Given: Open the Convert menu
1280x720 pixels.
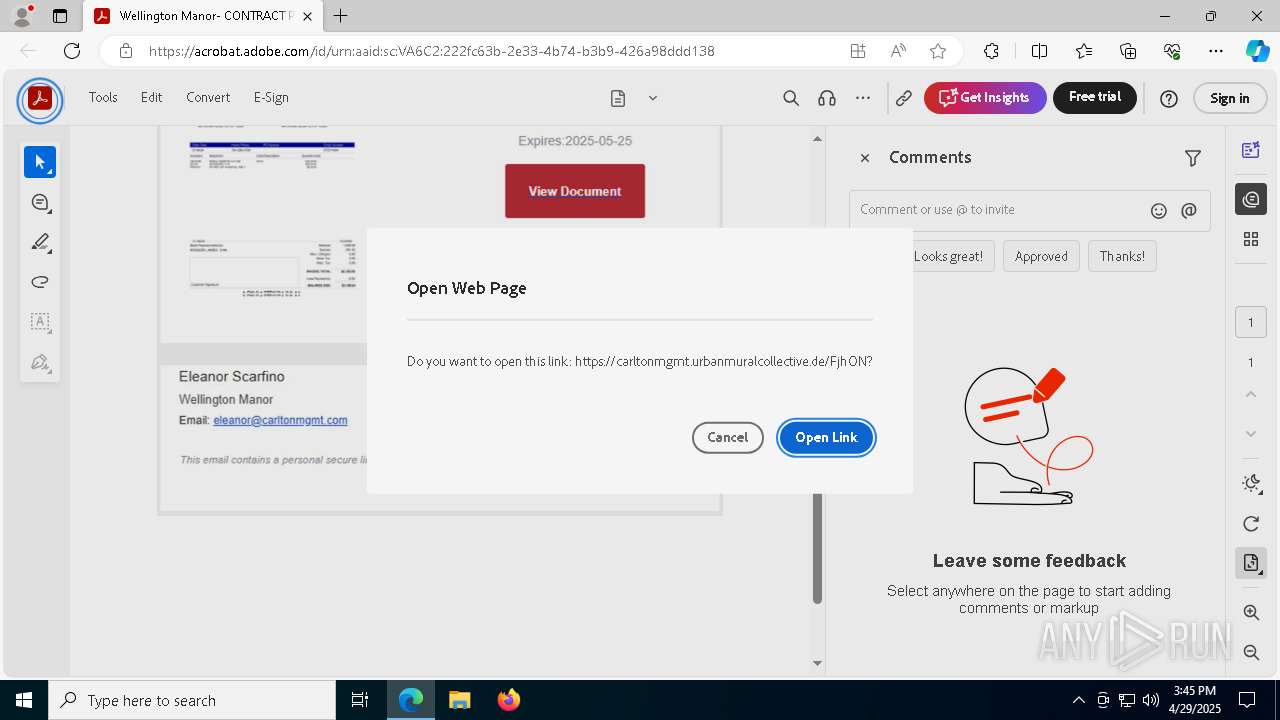Looking at the screenshot, I should click(x=208, y=97).
